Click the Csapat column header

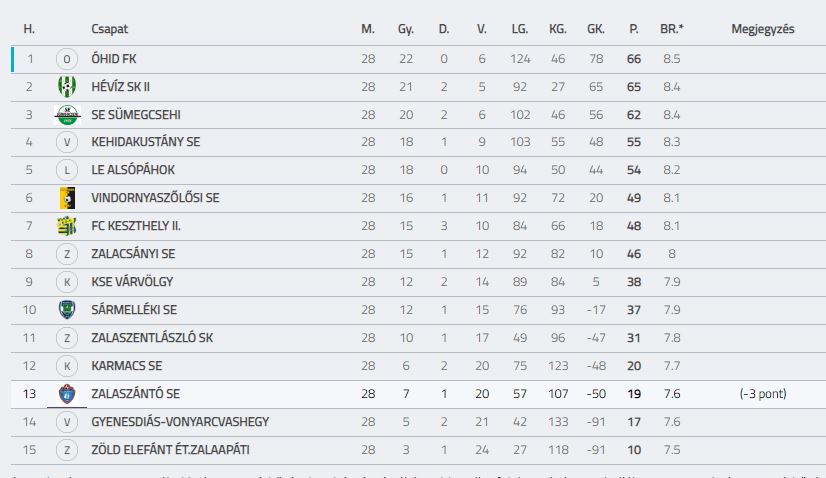[x=109, y=29]
